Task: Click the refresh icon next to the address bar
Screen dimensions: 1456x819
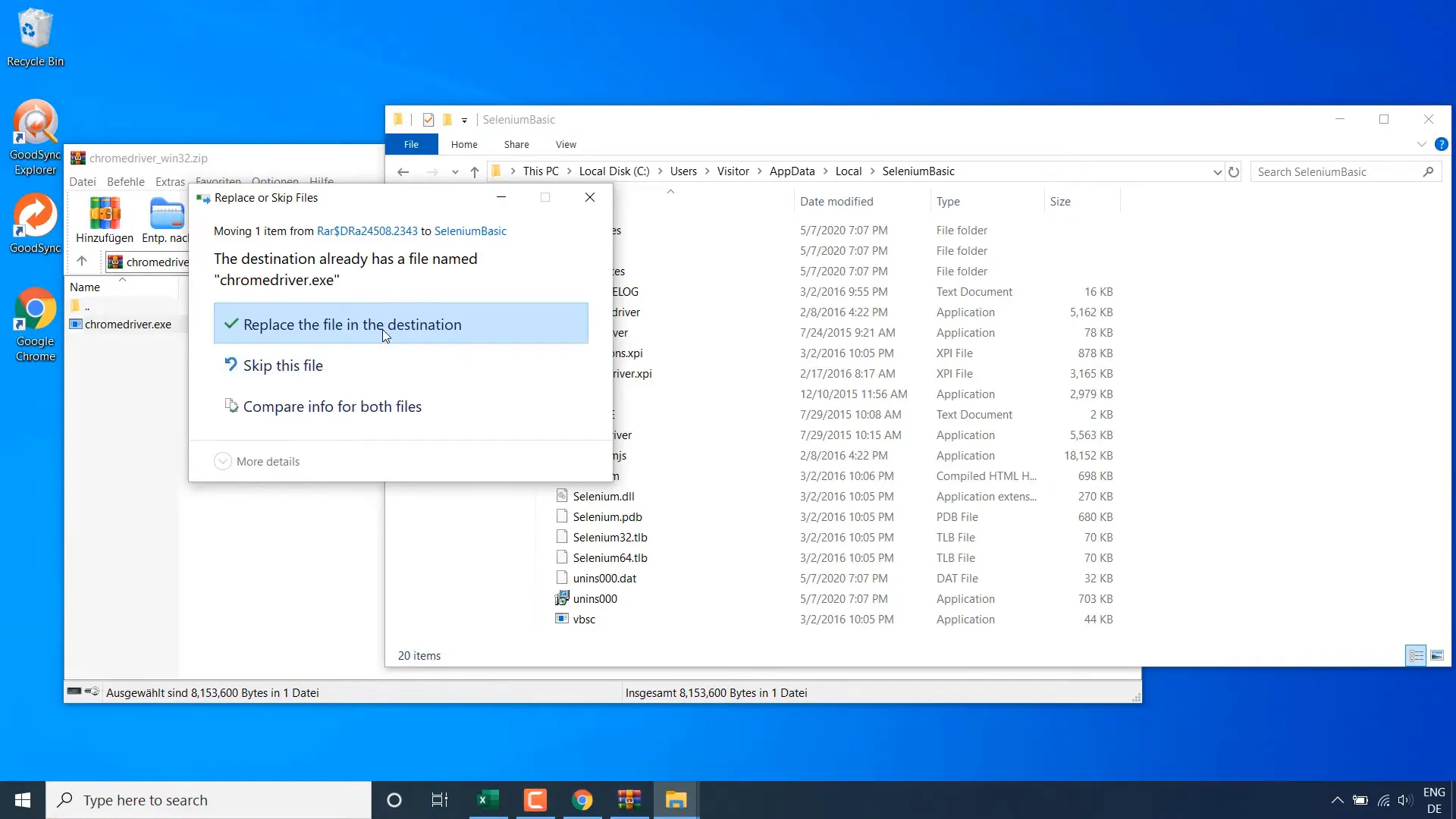Action: coord(1235,171)
